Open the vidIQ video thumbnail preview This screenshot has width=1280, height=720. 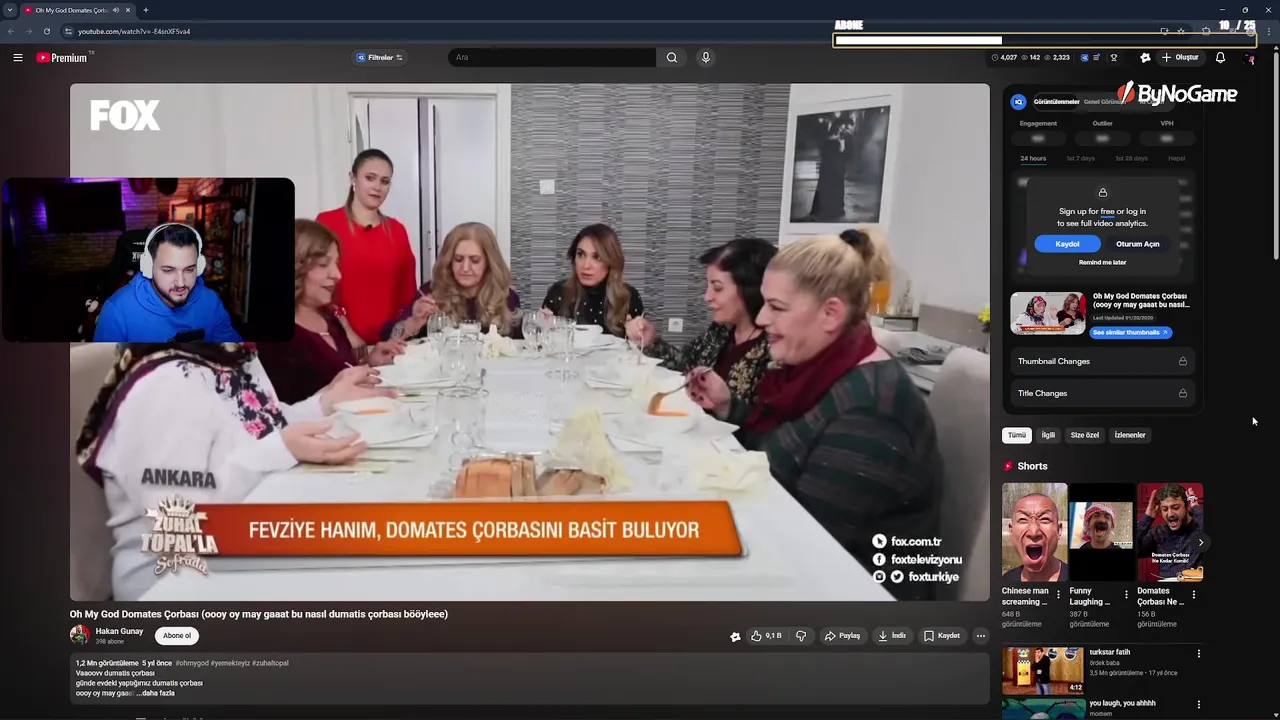point(1048,313)
